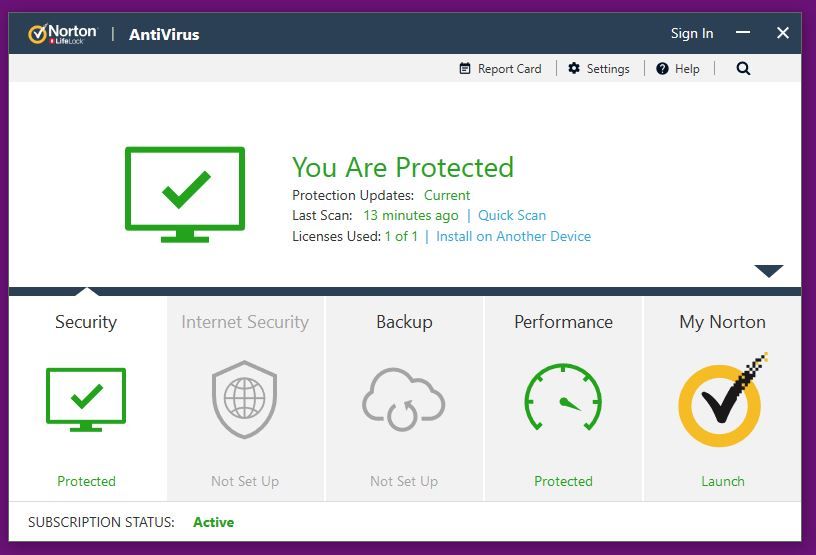Click the Security monitor checkmark icon
This screenshot has width=816, height=555.
(x=86, y=398)
